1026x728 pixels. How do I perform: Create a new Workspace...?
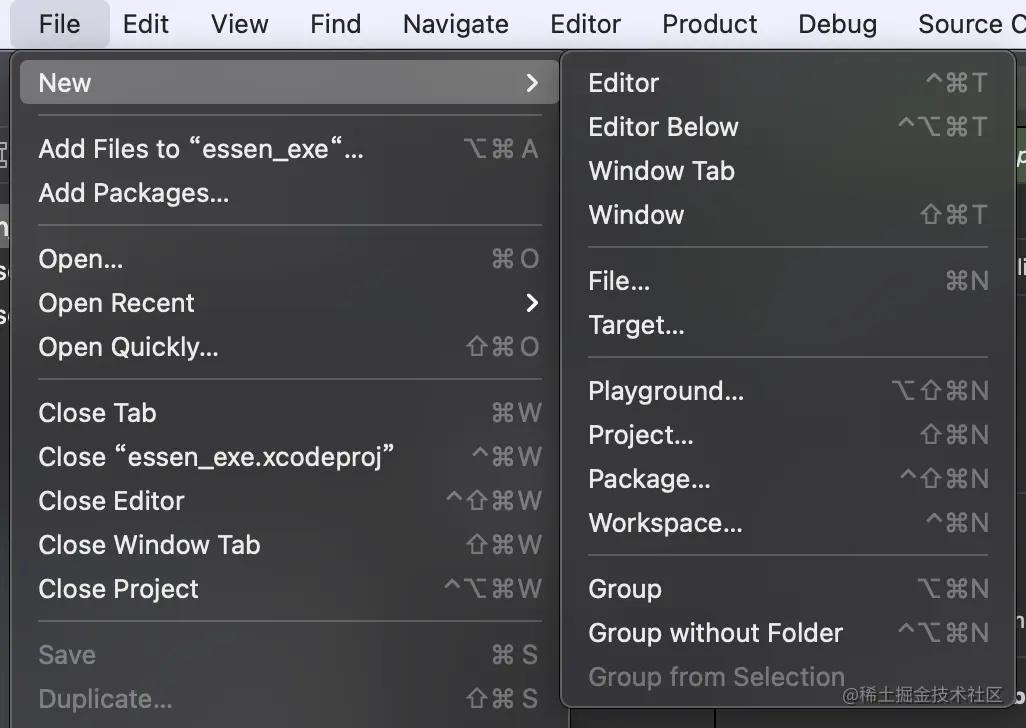(665, 523)
